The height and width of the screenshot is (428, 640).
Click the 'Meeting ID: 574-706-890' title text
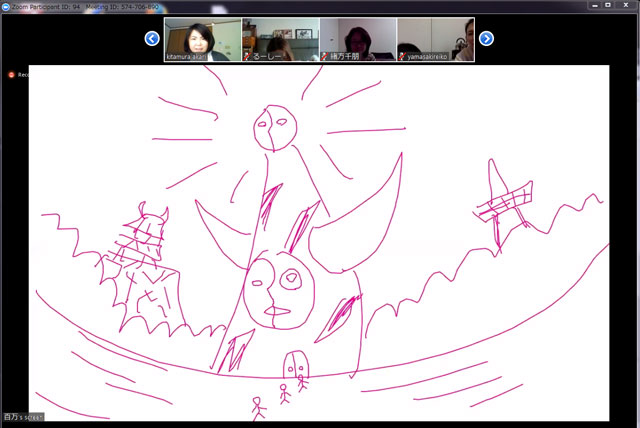[122, 7]
